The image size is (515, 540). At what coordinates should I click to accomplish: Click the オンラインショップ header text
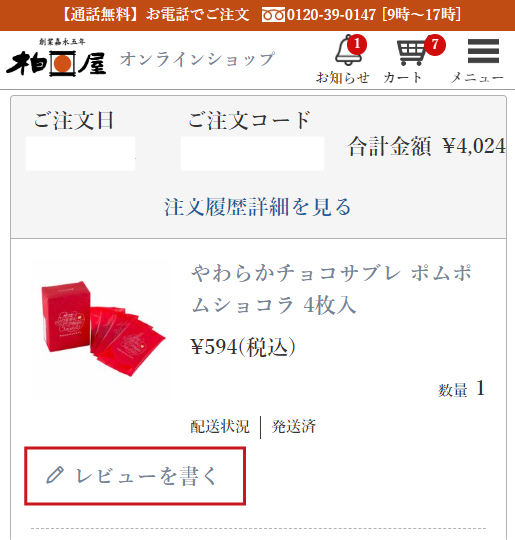pyautogui.click(x=197, y=59)
